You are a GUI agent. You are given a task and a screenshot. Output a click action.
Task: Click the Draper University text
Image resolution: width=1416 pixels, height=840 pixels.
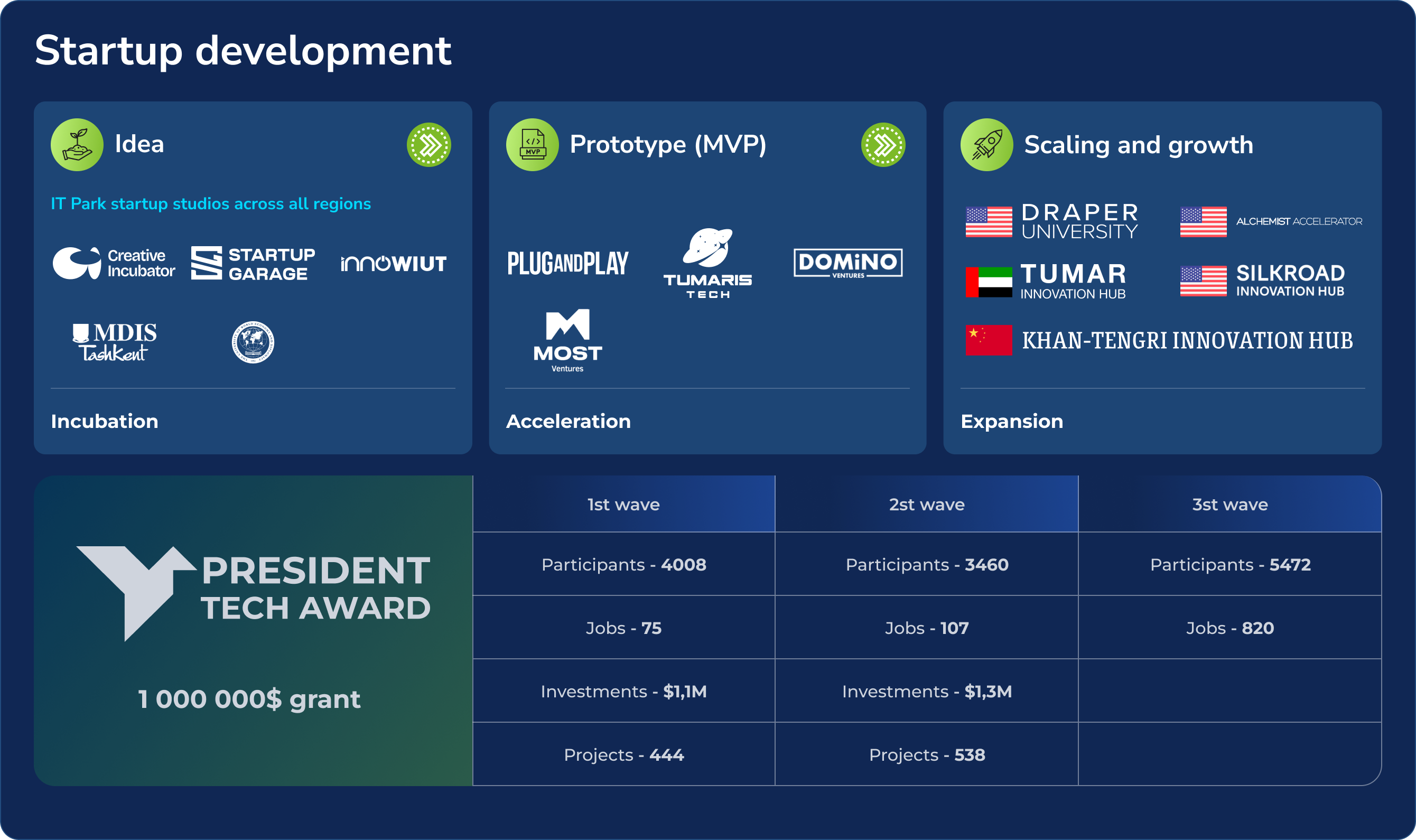tap(1080, 221)
